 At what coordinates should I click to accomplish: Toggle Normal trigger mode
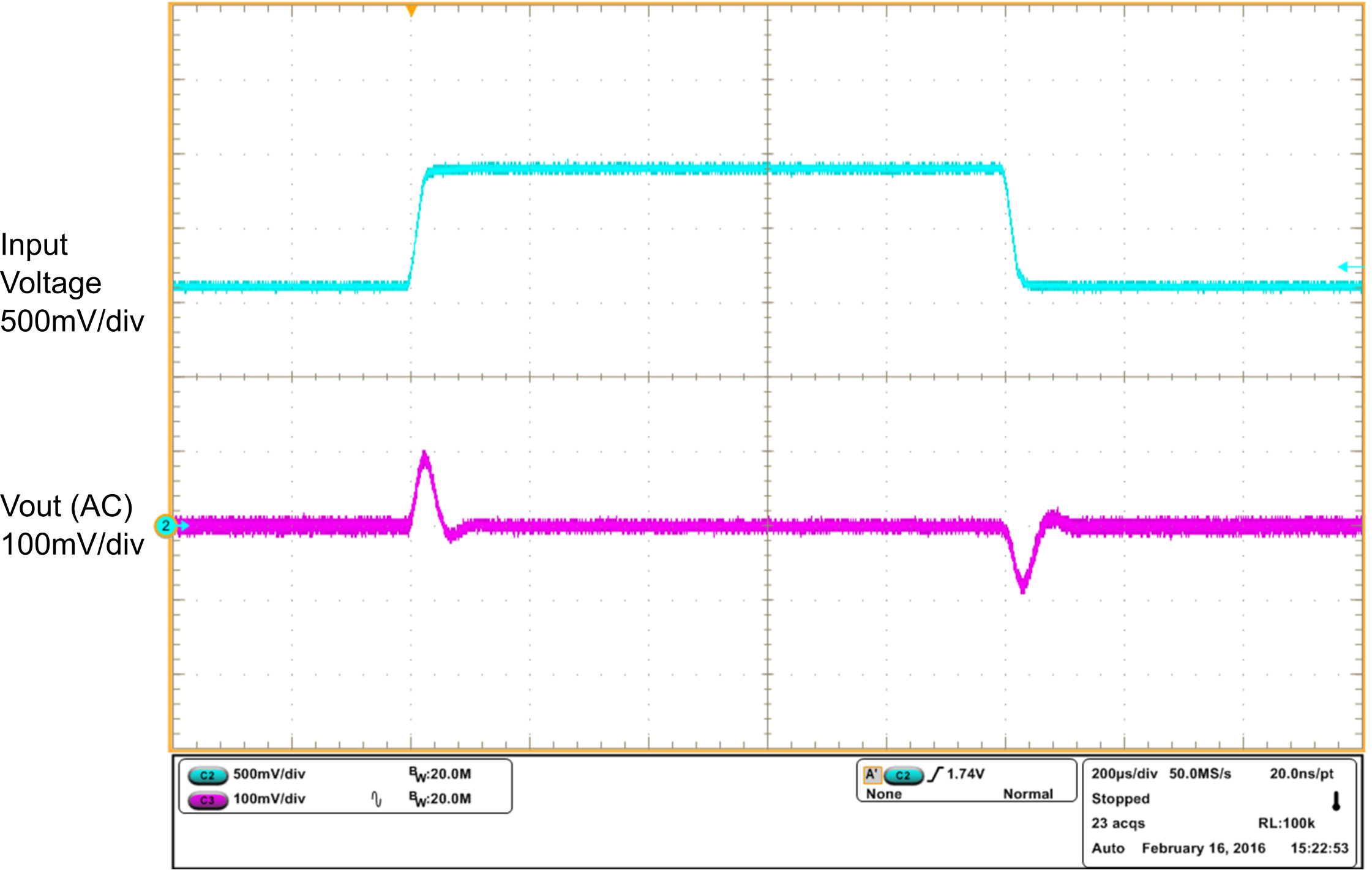[1029, 794]
